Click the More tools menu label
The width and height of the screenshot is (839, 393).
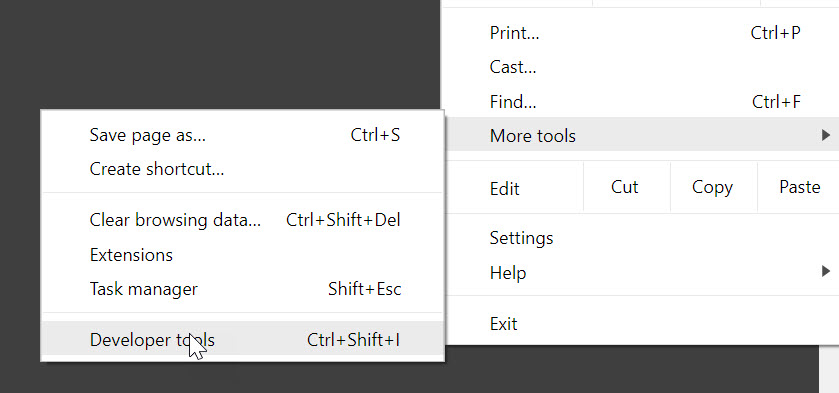click(532, 136)
